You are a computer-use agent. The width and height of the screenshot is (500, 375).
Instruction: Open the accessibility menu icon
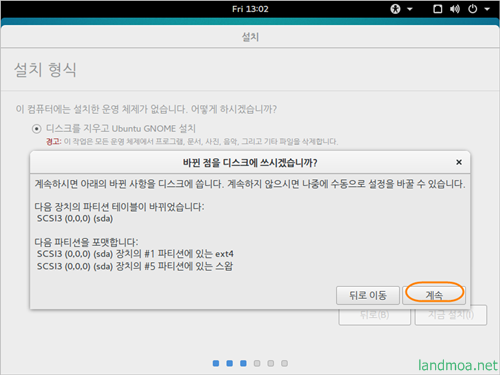[x=395, y=9]
